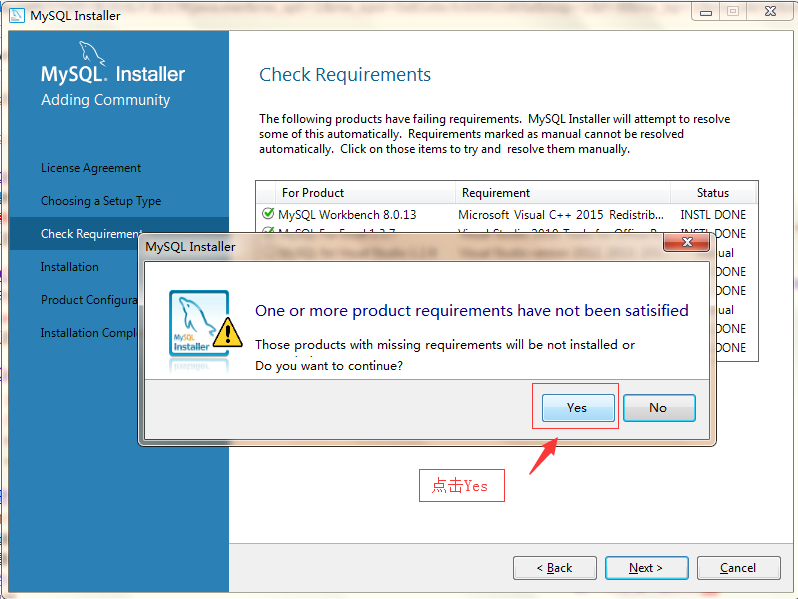
Task: Click Yes to continue the installation
Action: pos(578,408)
